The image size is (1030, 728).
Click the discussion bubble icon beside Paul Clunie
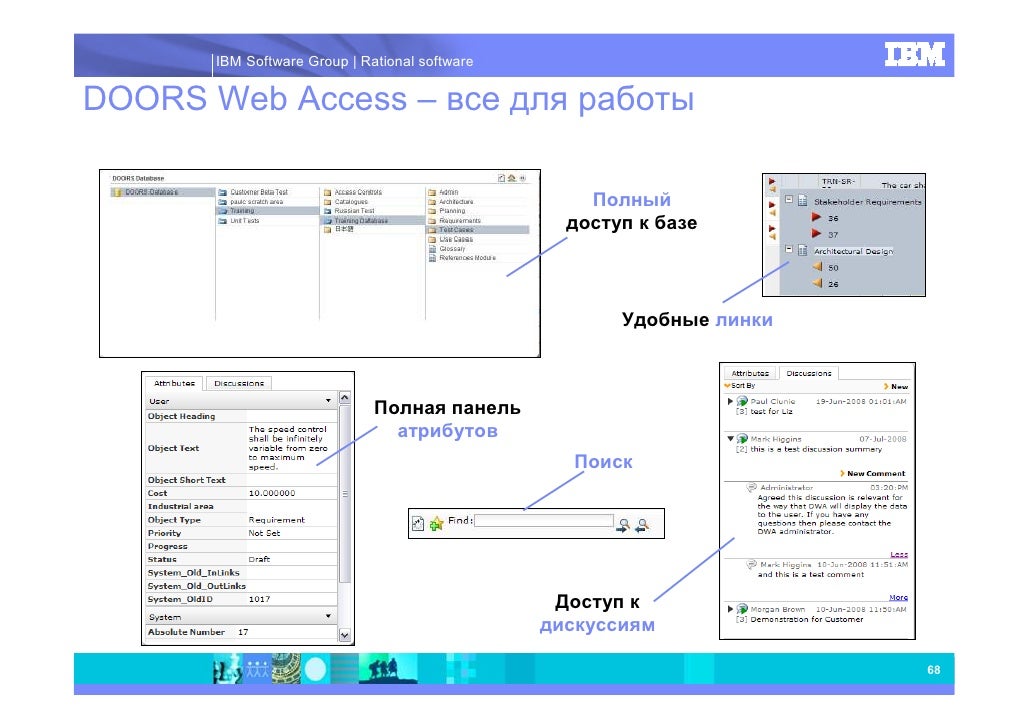pos(742,401)
